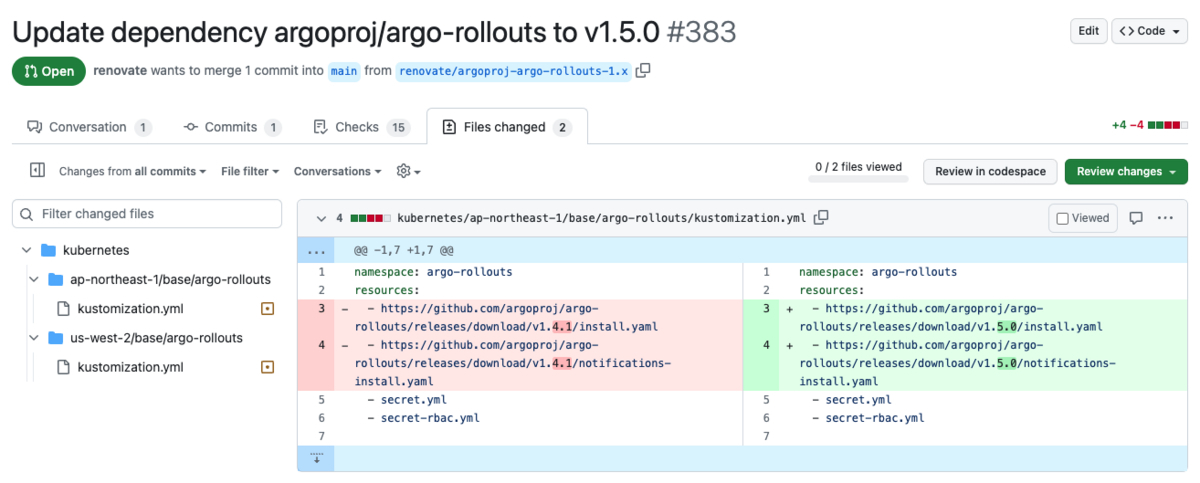Open the Conversations dropdown
Screen dimensions: 1200x483
tap(338, 171)
